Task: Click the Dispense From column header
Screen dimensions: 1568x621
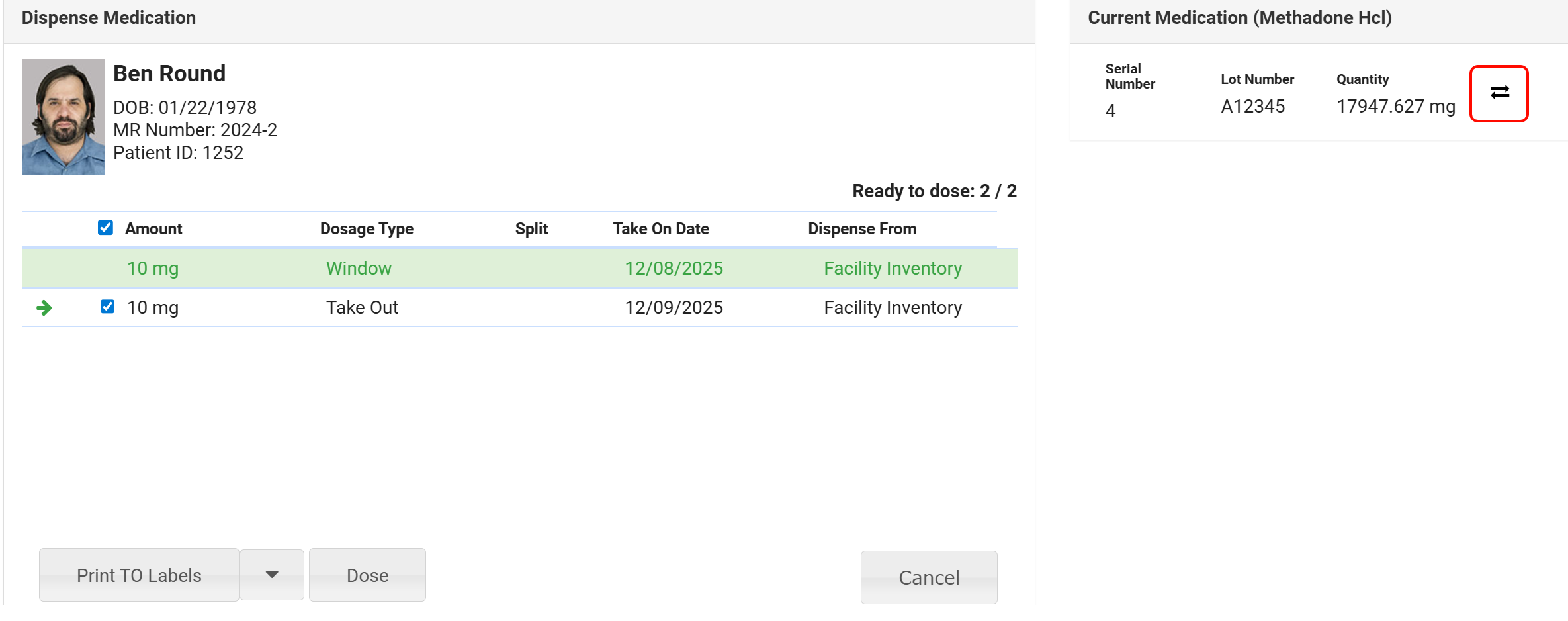Action: coord(861,228)
